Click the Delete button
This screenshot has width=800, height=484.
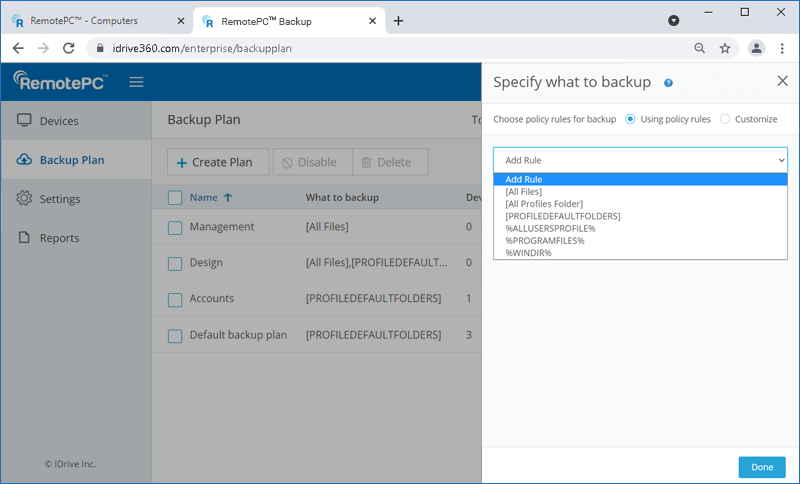coord(390,162)
